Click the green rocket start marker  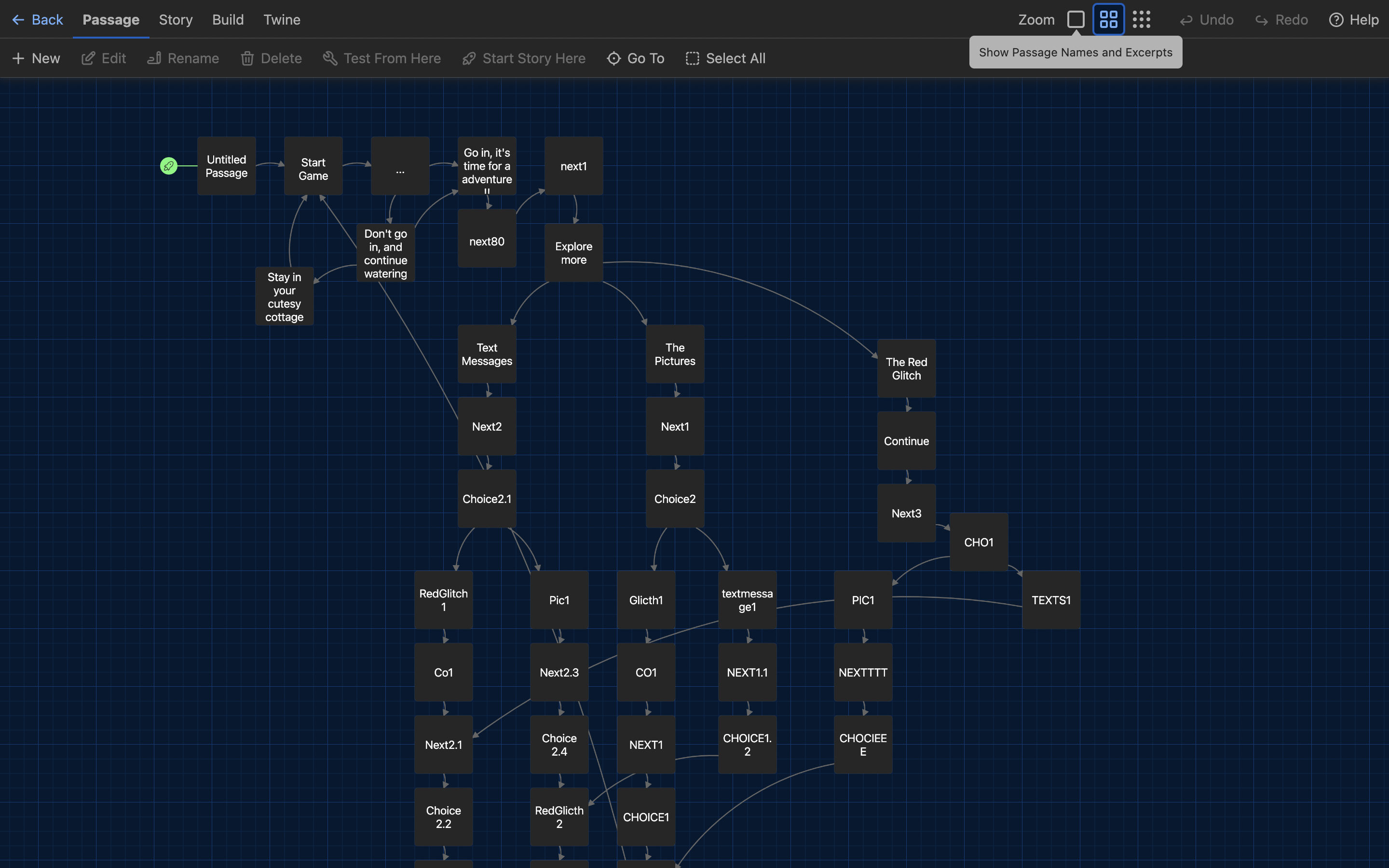[x=168, y=166]
